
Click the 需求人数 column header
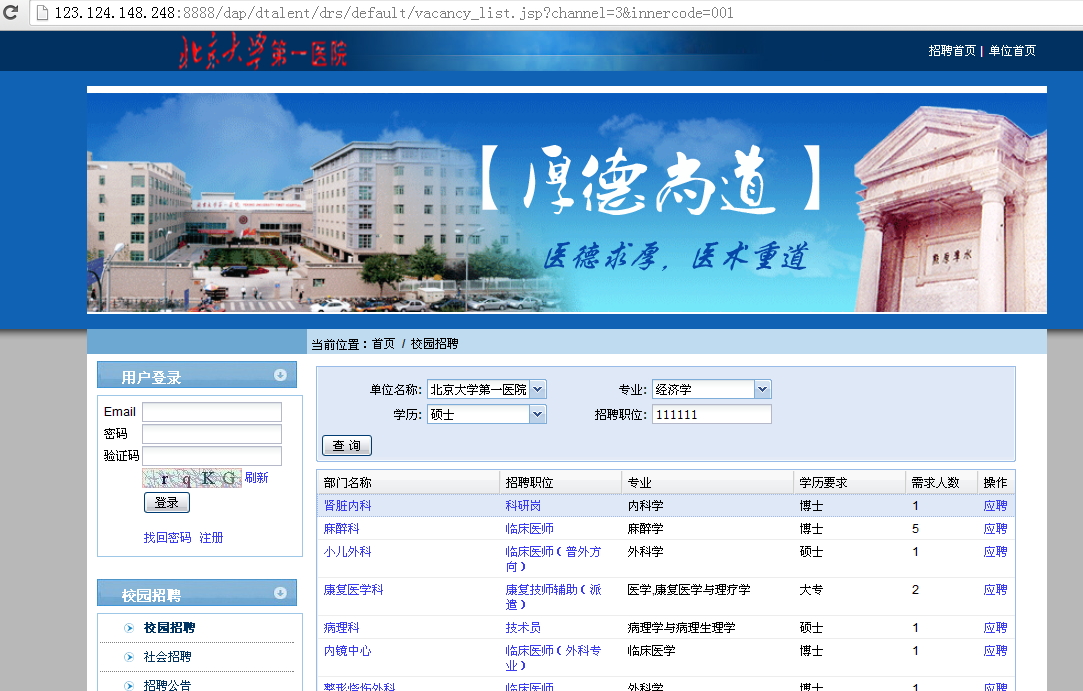pyautogui.click(x=941, y=482)
